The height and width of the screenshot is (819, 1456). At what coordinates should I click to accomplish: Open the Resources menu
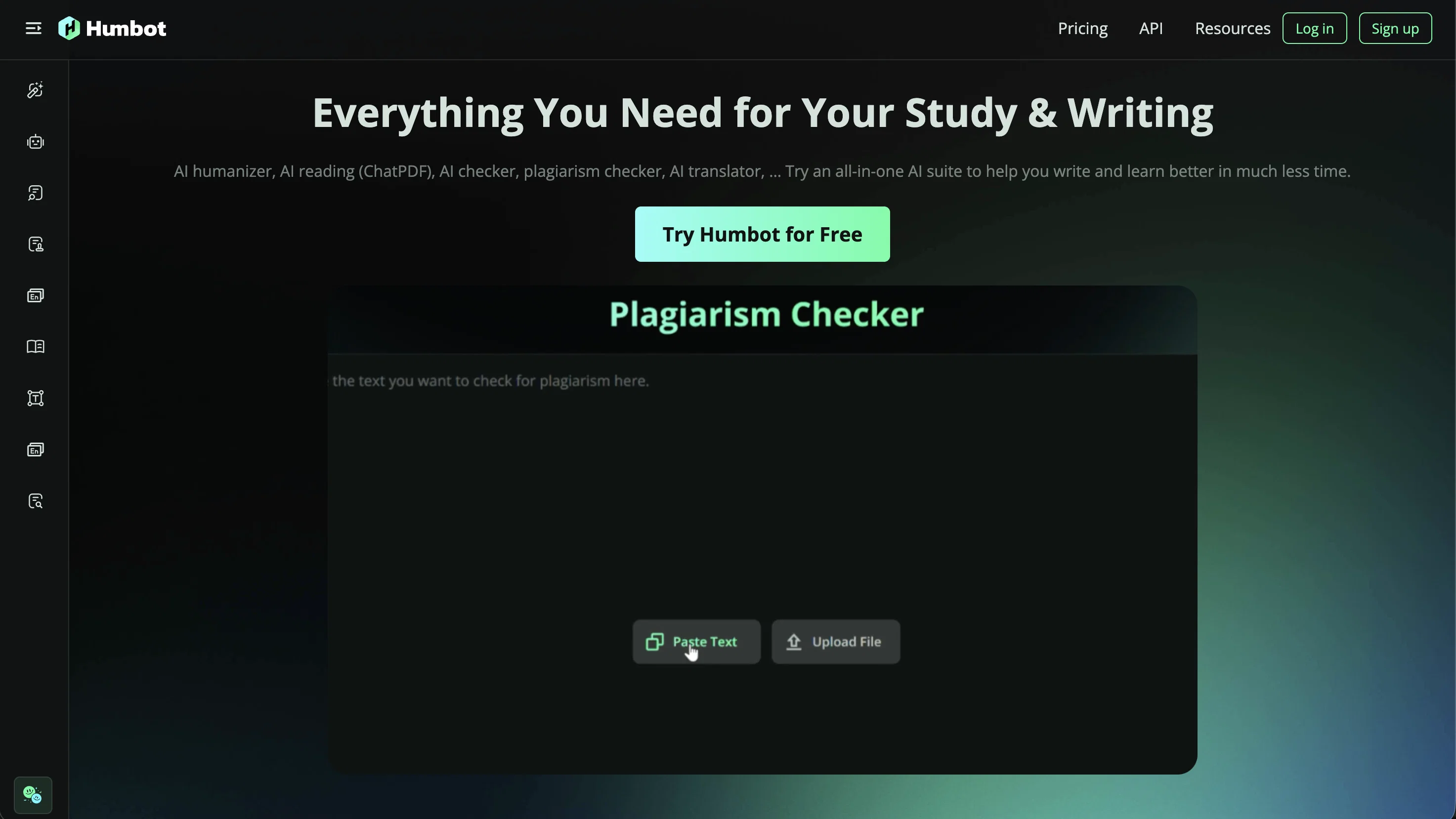[x=1232, y=28]
